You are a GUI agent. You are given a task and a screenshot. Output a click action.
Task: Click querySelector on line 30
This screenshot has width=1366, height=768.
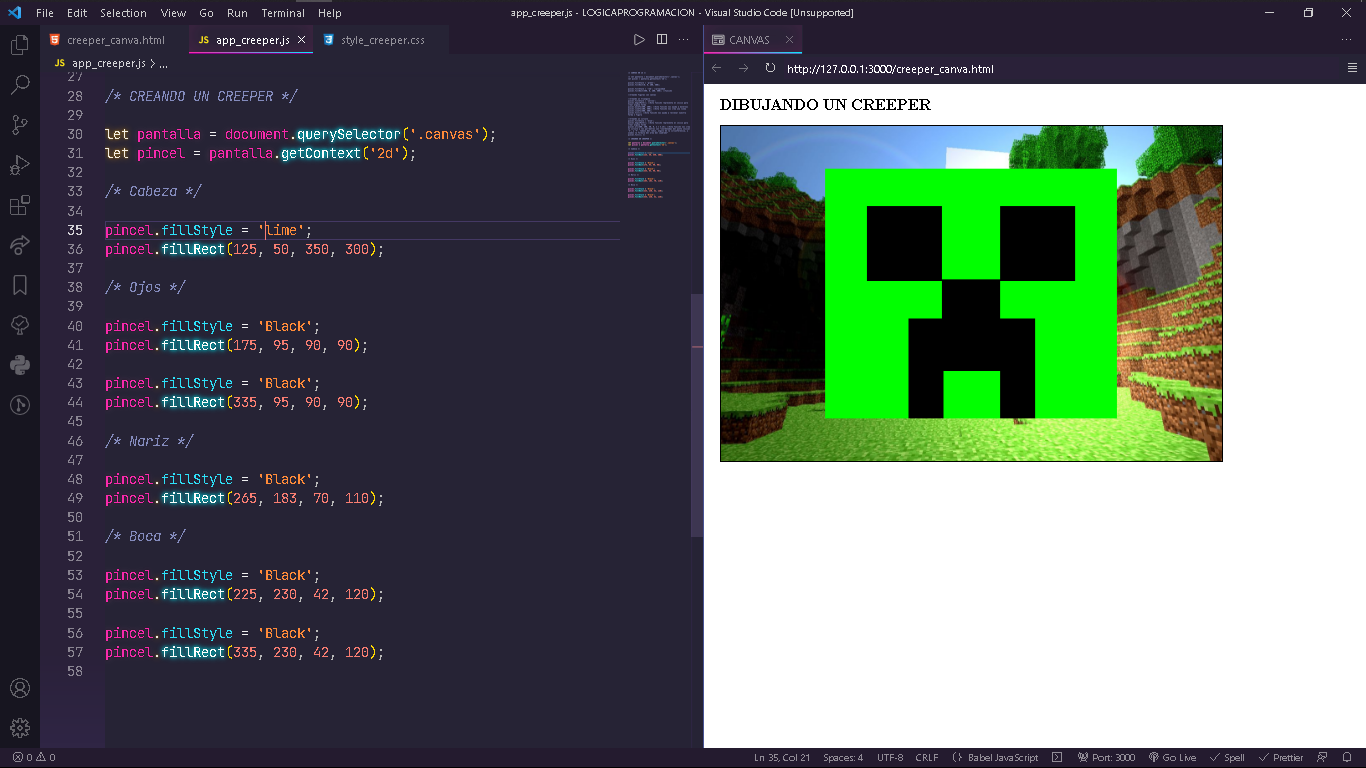tap(348, 134)
